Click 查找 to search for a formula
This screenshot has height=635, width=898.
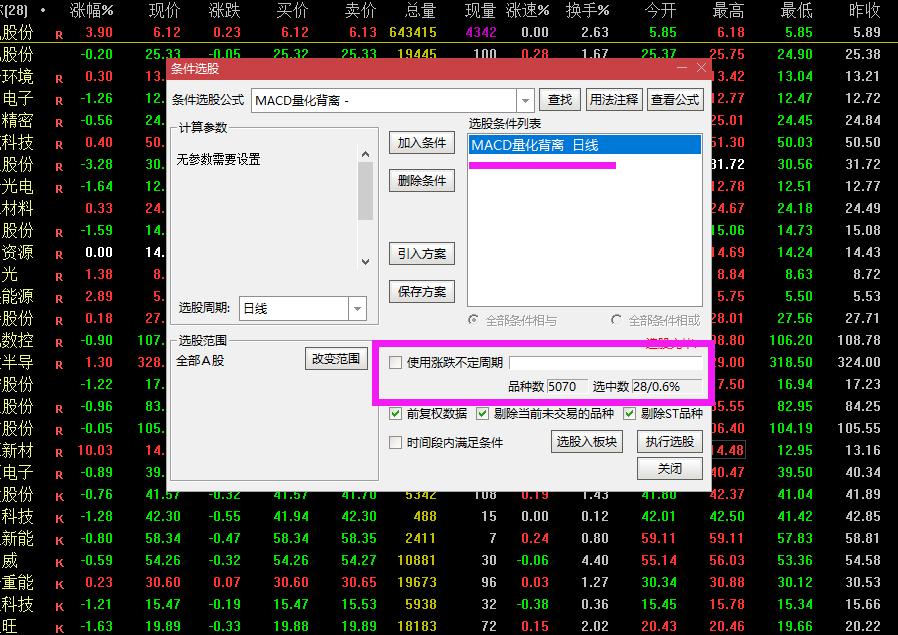[559, 100]
